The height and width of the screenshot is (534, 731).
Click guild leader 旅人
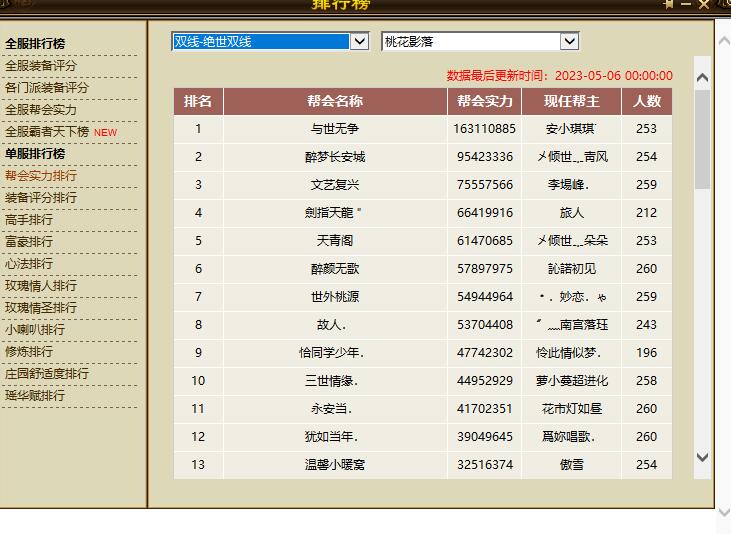click(572, 213)
